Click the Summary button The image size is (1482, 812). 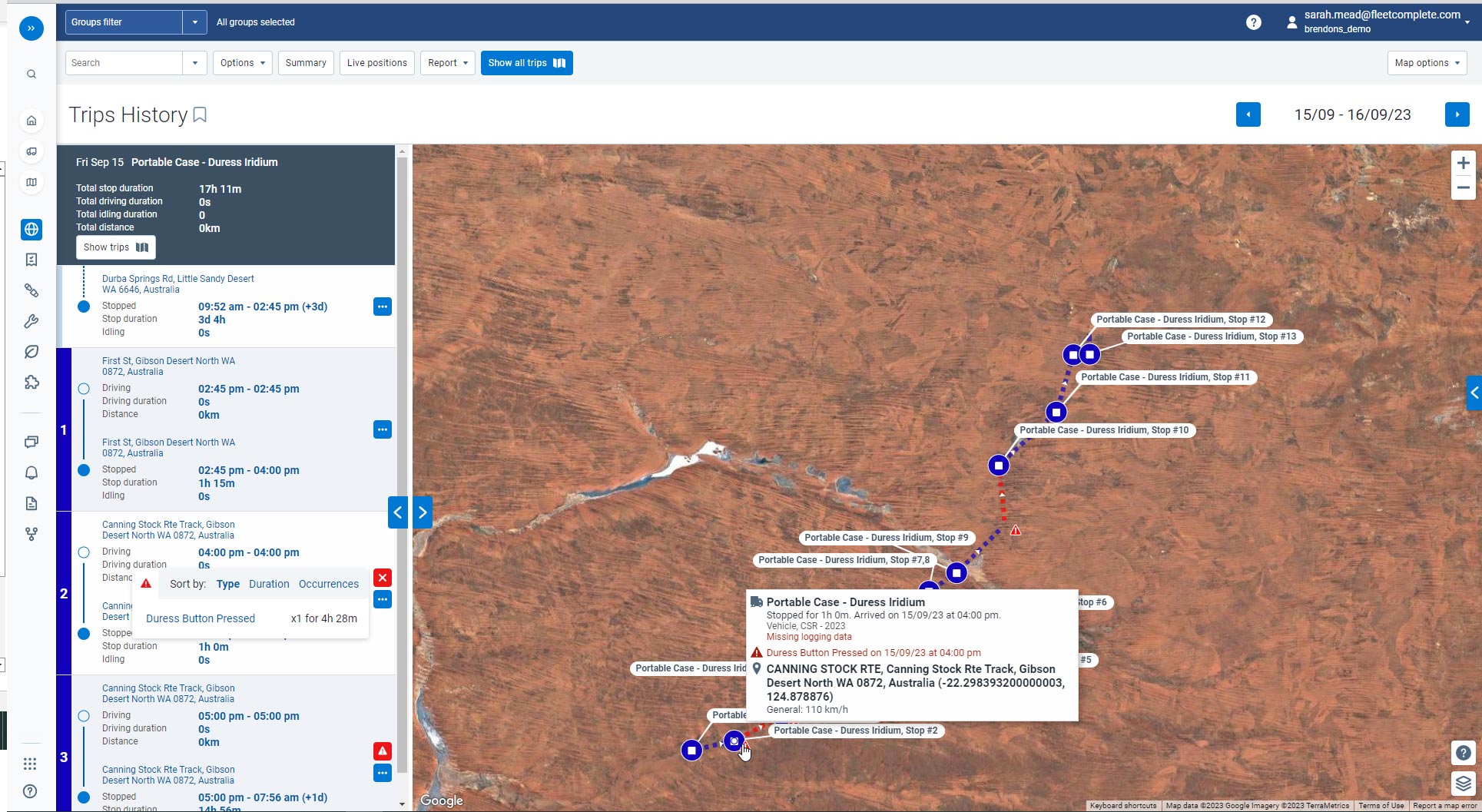[305, 62]
